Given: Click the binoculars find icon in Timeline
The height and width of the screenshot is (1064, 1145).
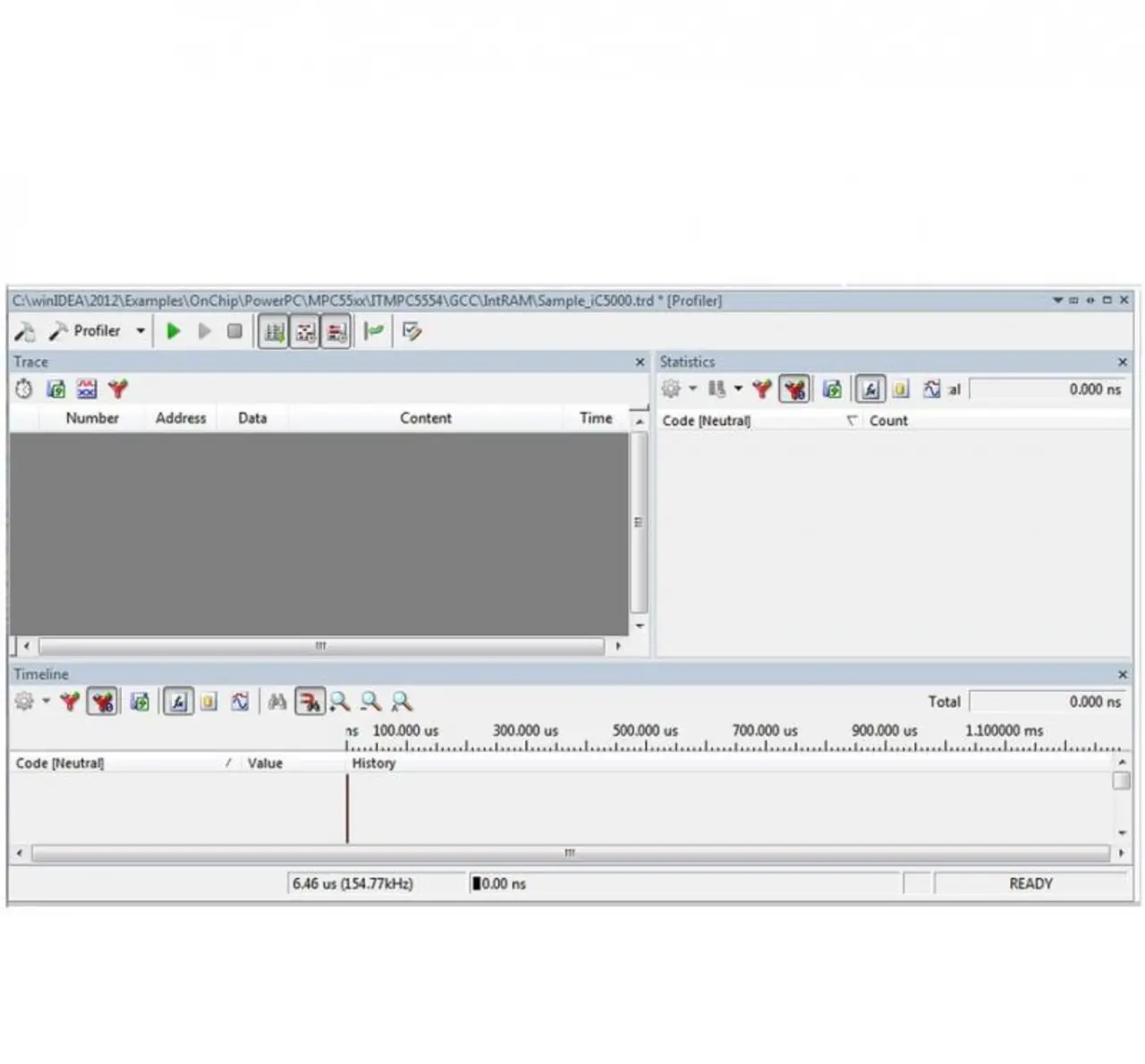Looking at the screenshot, I should 277,702.
